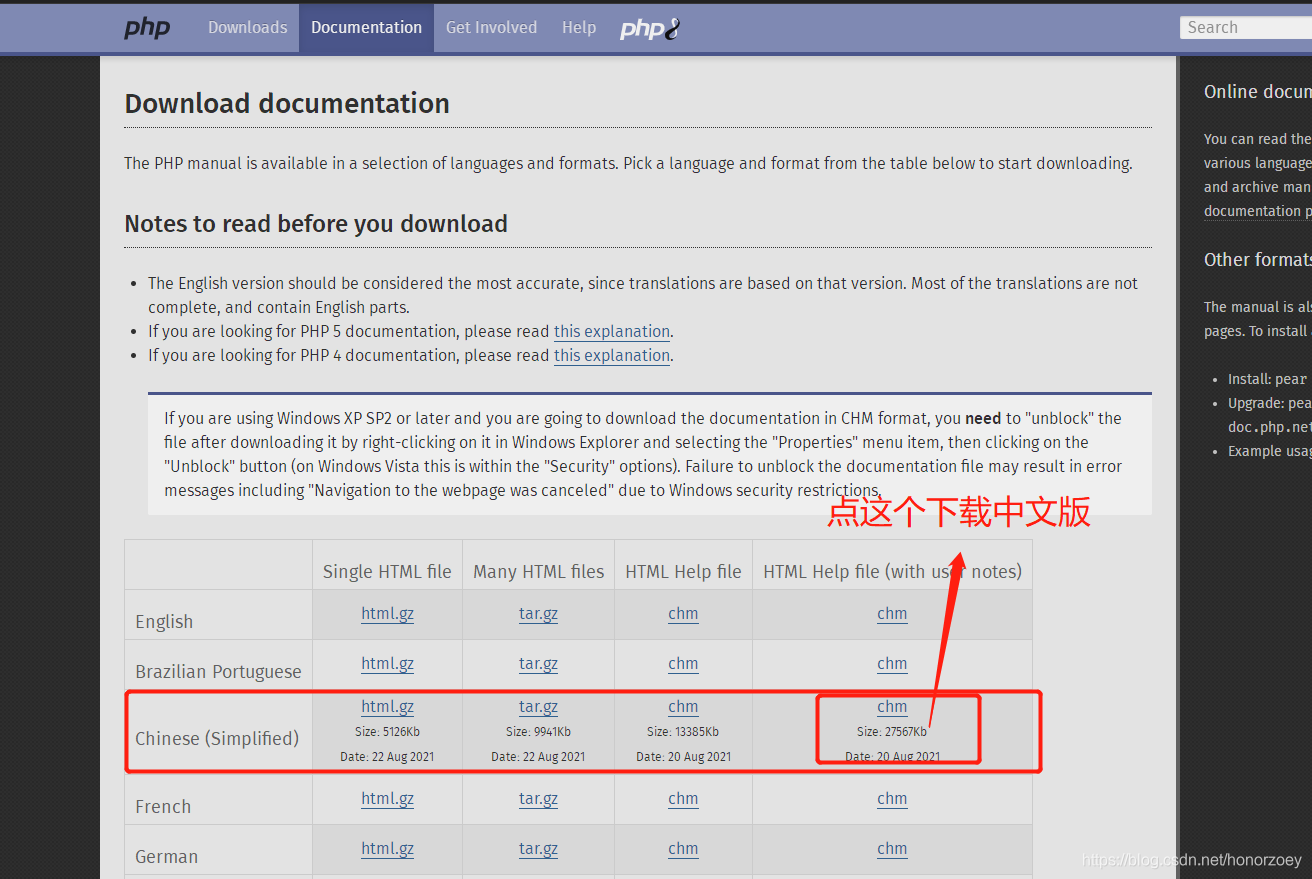Open PHP 4 'this explanation' link
The width and height of the screenshot is (1312, 879).
(x=612, y=355)
